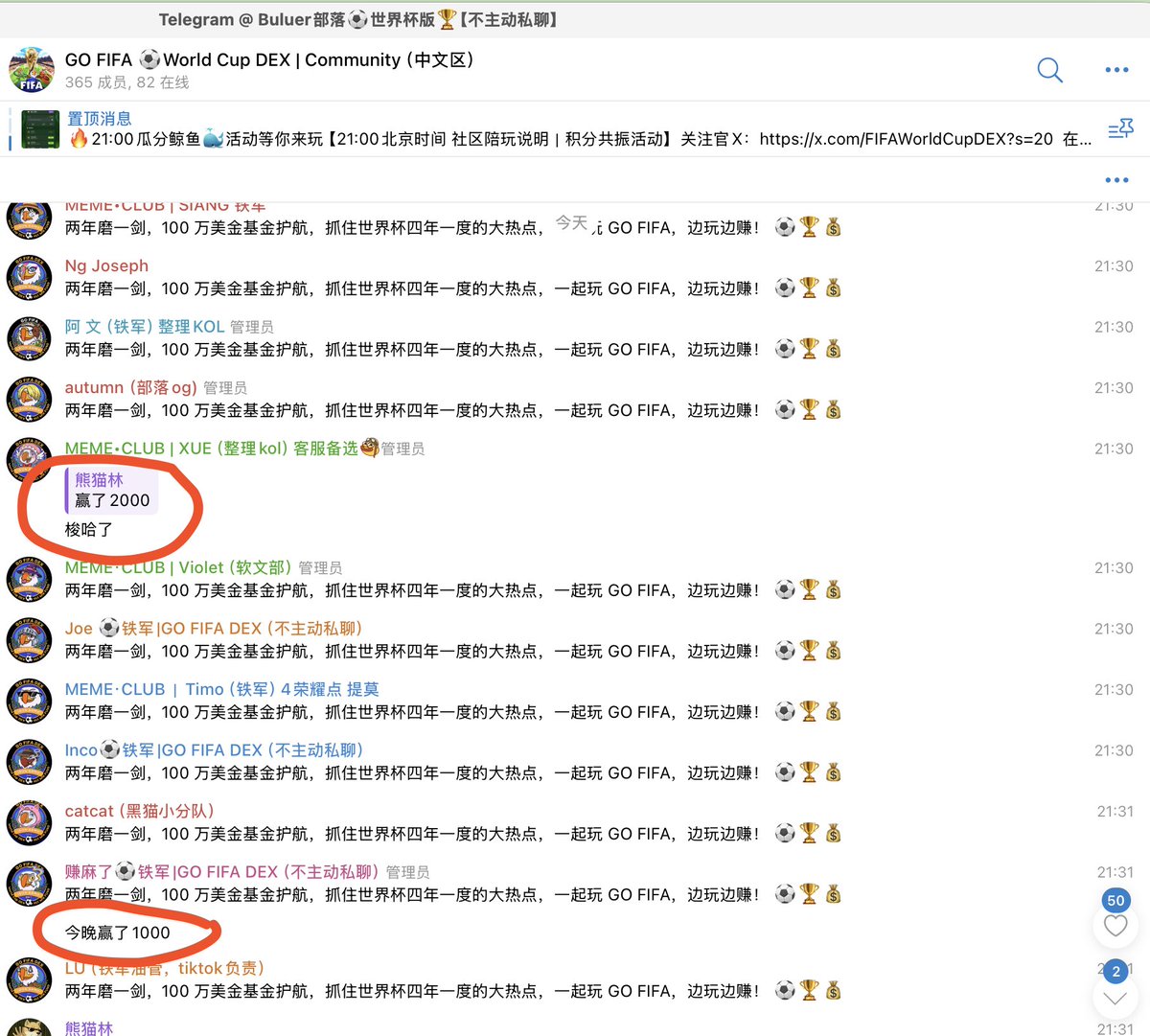The image size is (1150, 1036).
Task: Click 管理员 badge next to autumn (部落 og)
Action: [x=225, y=388]
